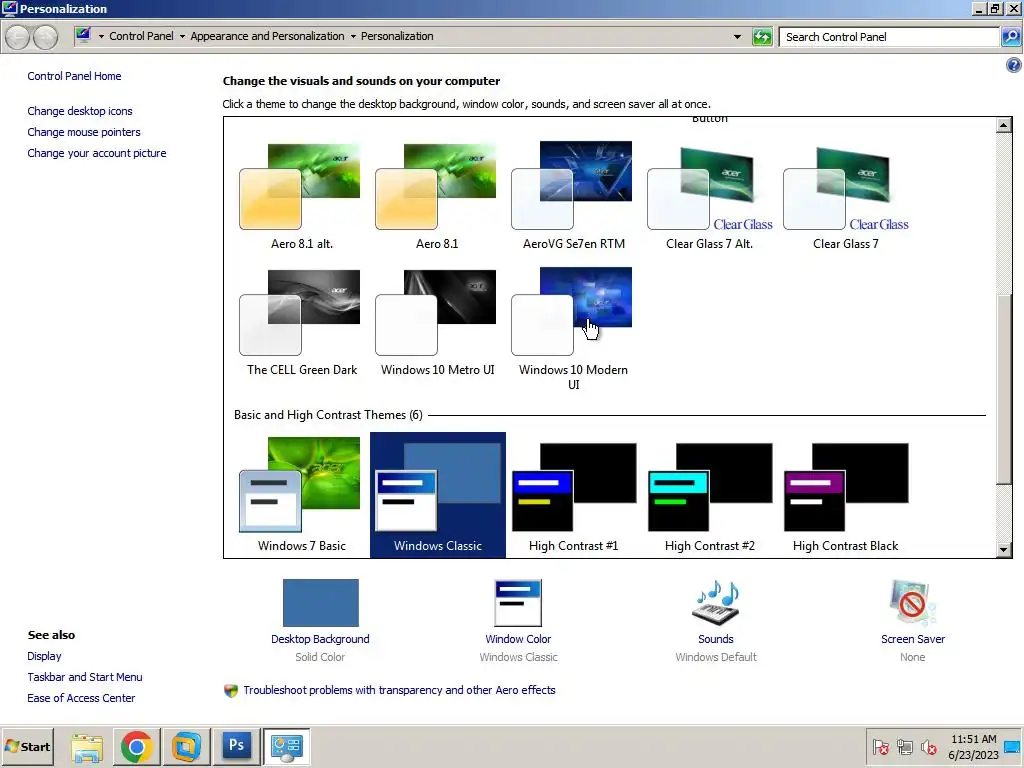Launch Google Chrome from the taskbar
The image size is (1024, 768).
136,747
